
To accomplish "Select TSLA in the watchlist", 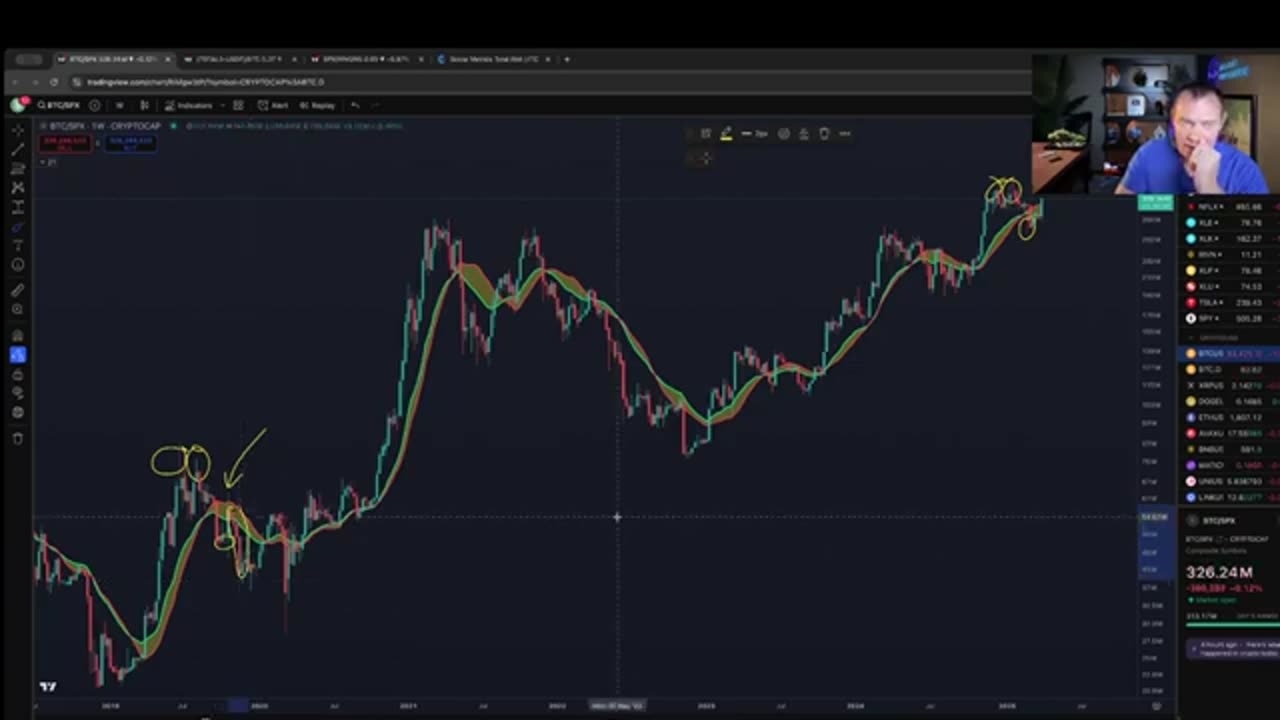I will pos(1230,302).
